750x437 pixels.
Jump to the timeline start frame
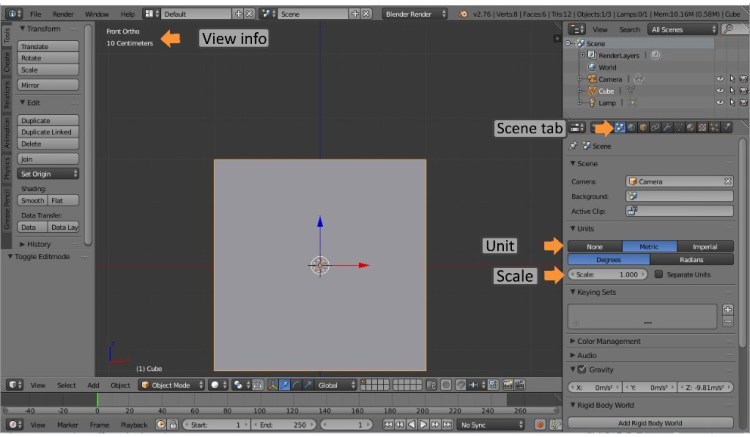coord(388,425)
